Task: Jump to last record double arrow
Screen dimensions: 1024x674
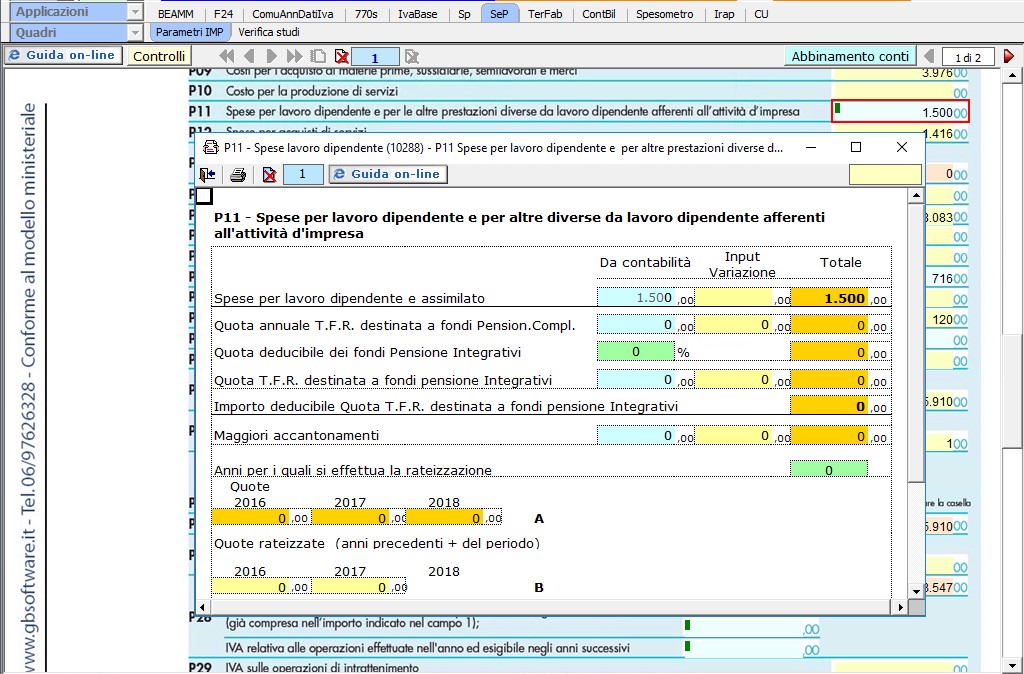Action: coord(295,56)
